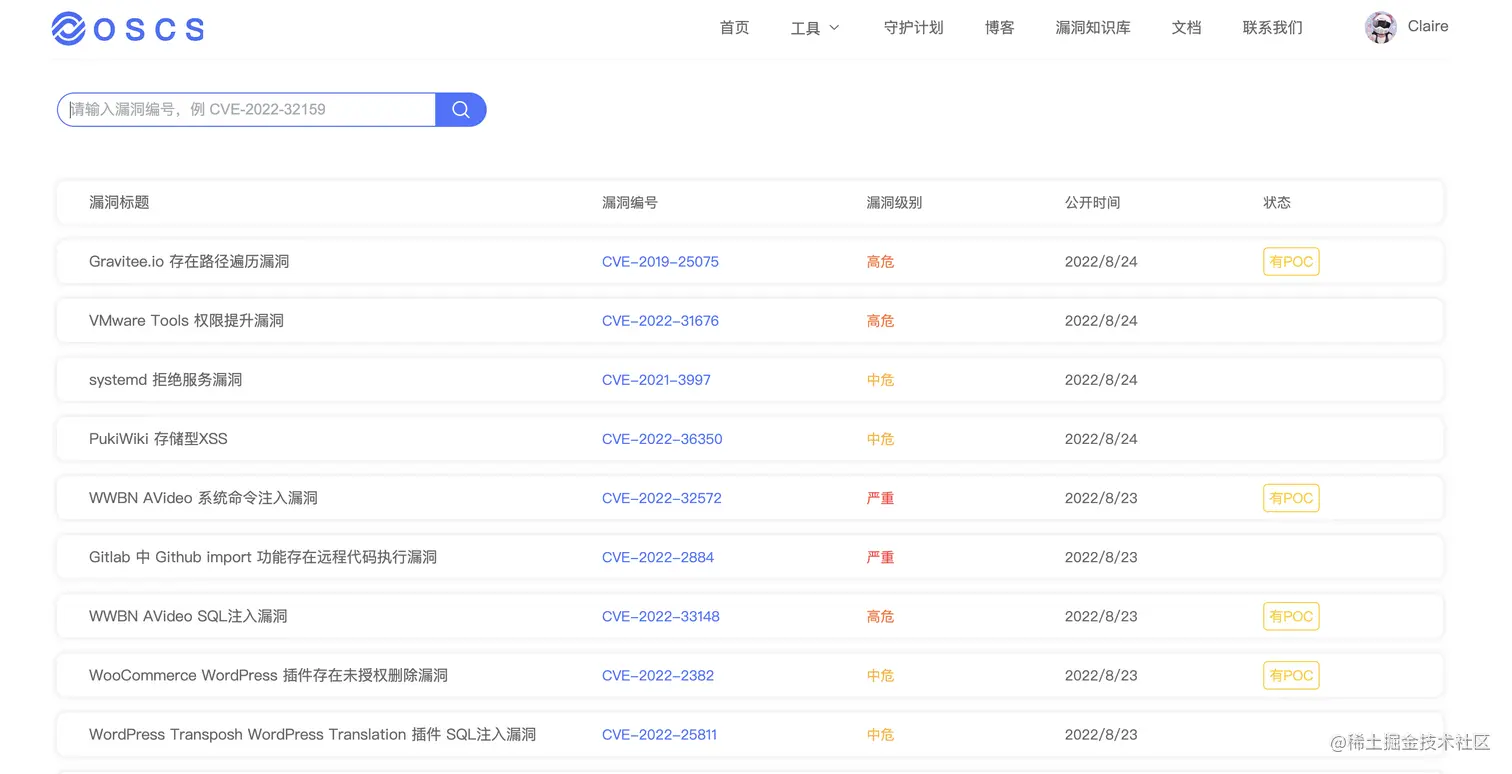Focus the 漏洞编号 search input field
Viewport: 1512px width, 774px height.
(x=247, y=110)
